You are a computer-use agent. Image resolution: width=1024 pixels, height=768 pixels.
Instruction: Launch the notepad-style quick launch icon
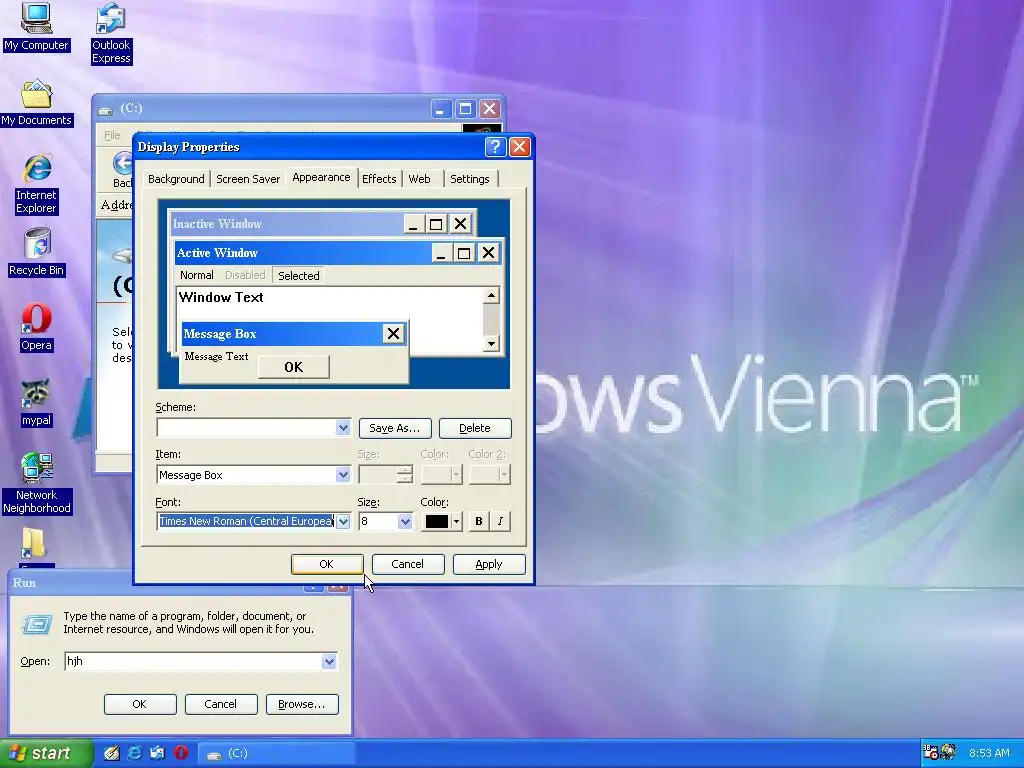point(112,753)
